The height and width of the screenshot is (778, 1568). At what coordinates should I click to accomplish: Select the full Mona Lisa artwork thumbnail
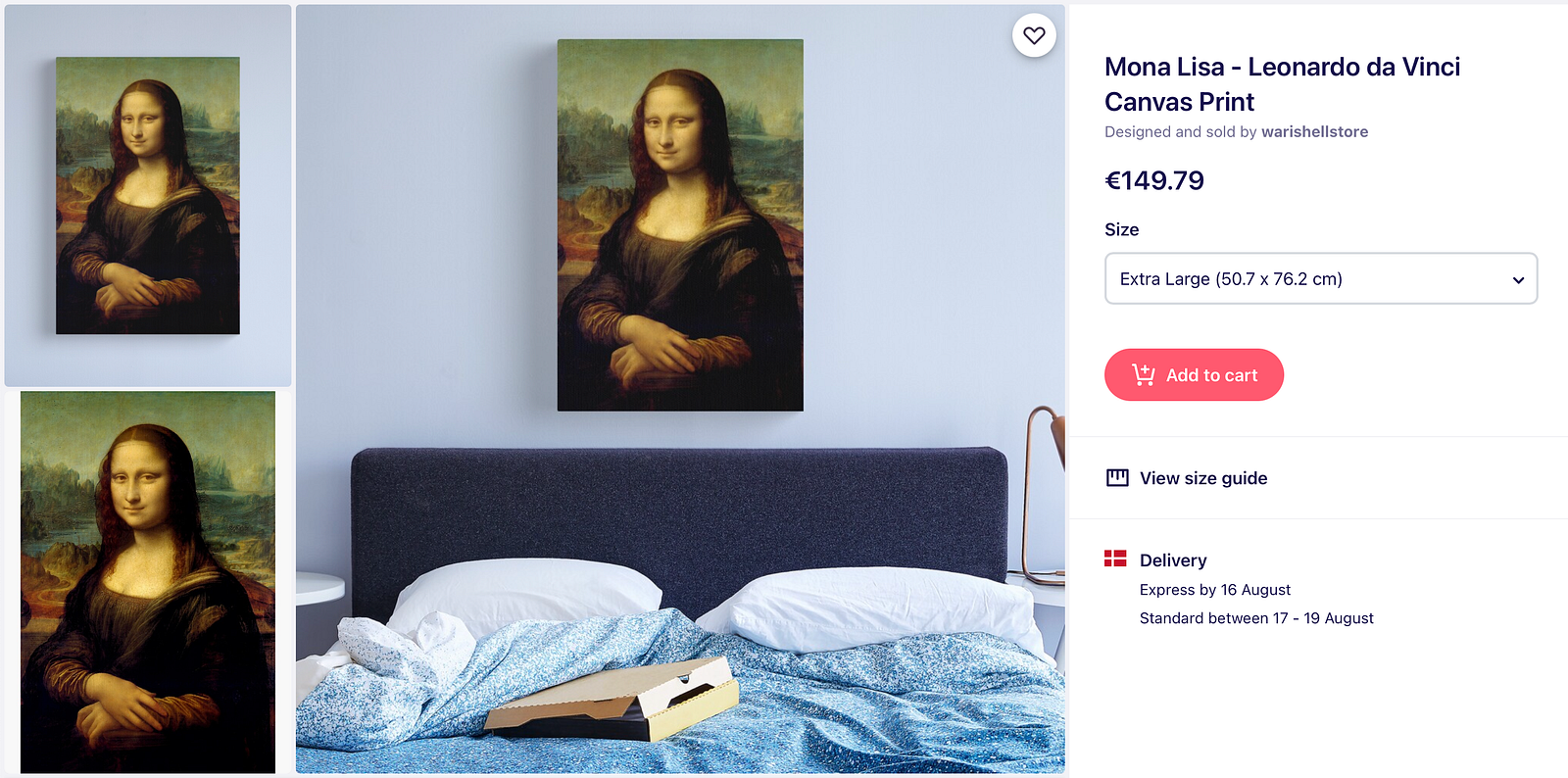coord(148,582)
